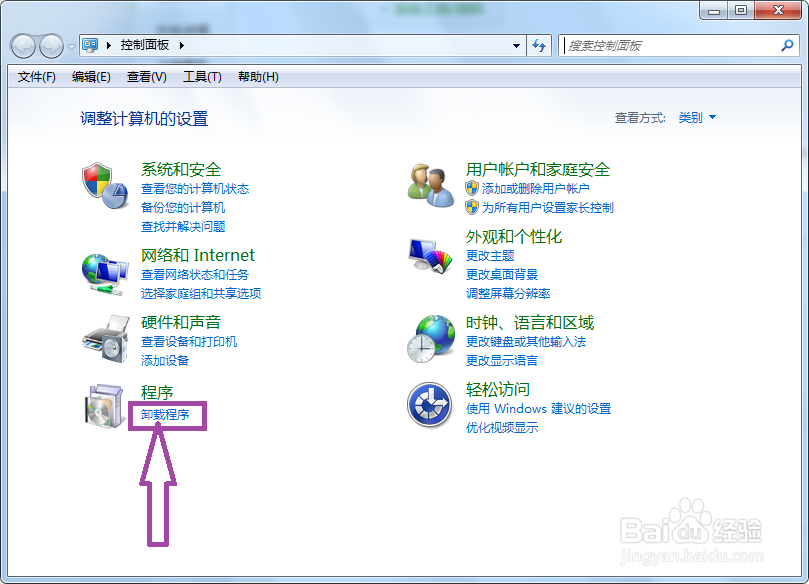Viewport: 809px width, 584px height.
Task: Click the 卸载程序 link
Action: coord(165,415)
